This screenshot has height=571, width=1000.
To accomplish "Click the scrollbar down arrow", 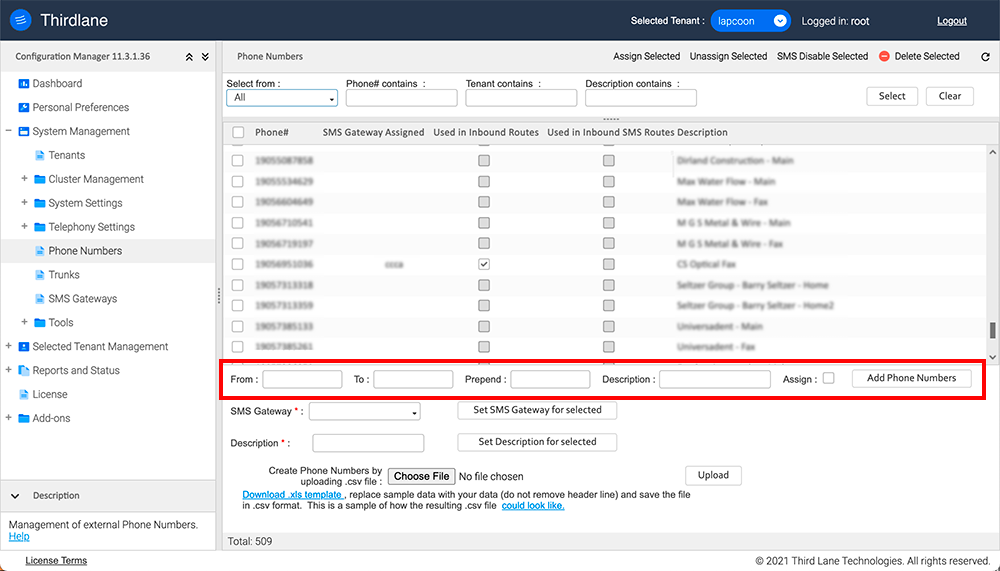I will coord(992,357).
